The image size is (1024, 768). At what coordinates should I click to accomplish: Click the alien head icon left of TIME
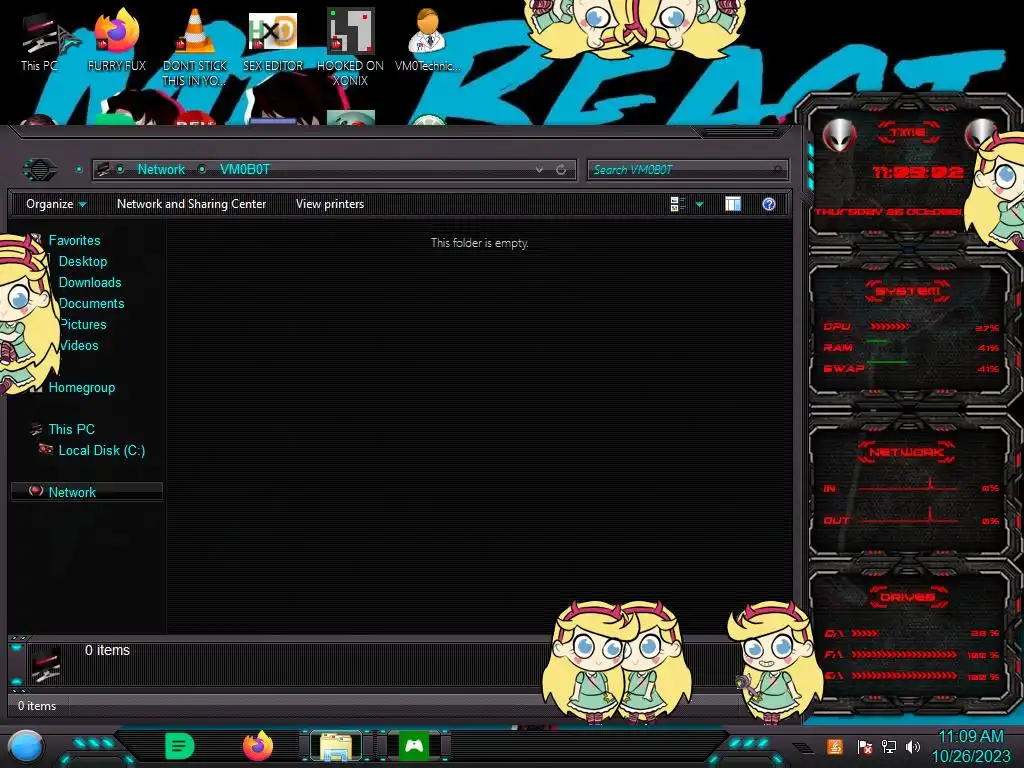pos(839,136)
